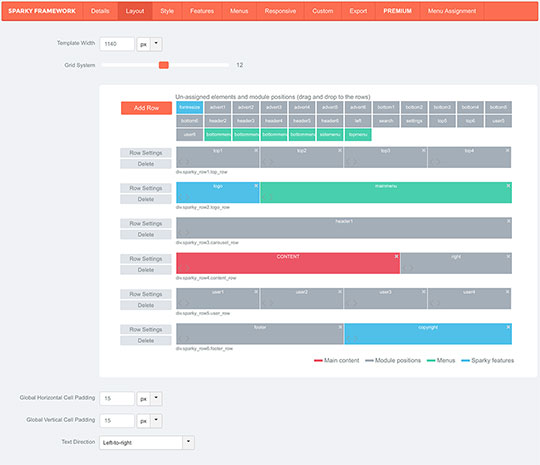The image size is (540, 465).
Task: Select the PREMIUM tab
Action: [397, 11]
